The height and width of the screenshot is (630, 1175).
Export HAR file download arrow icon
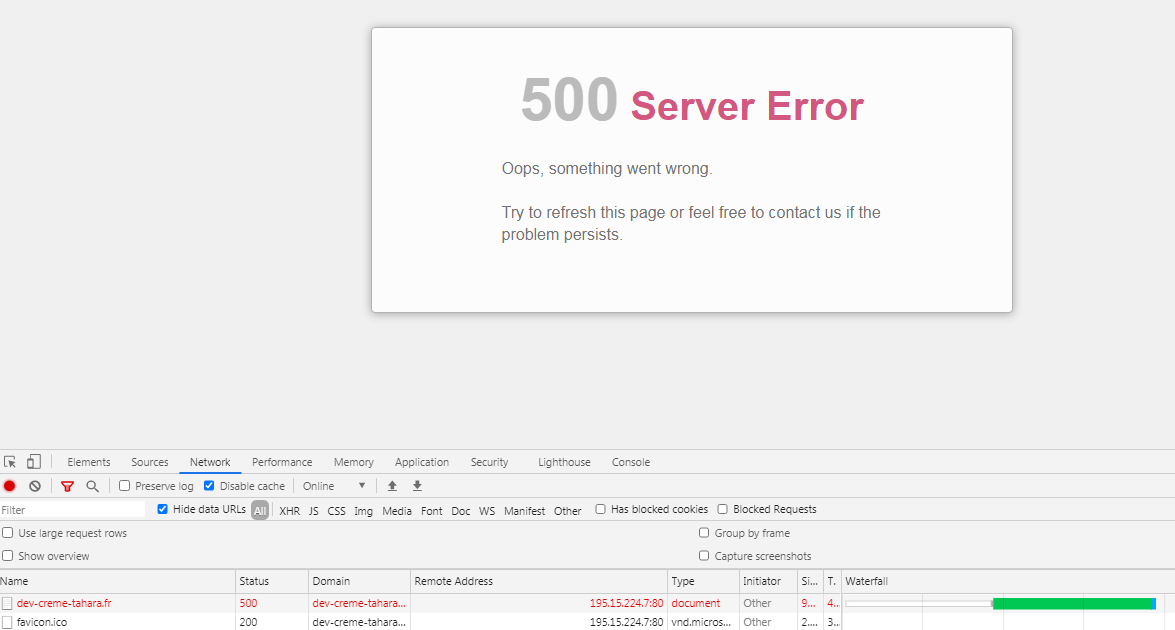pyautogui.click(x=417, y=486)
